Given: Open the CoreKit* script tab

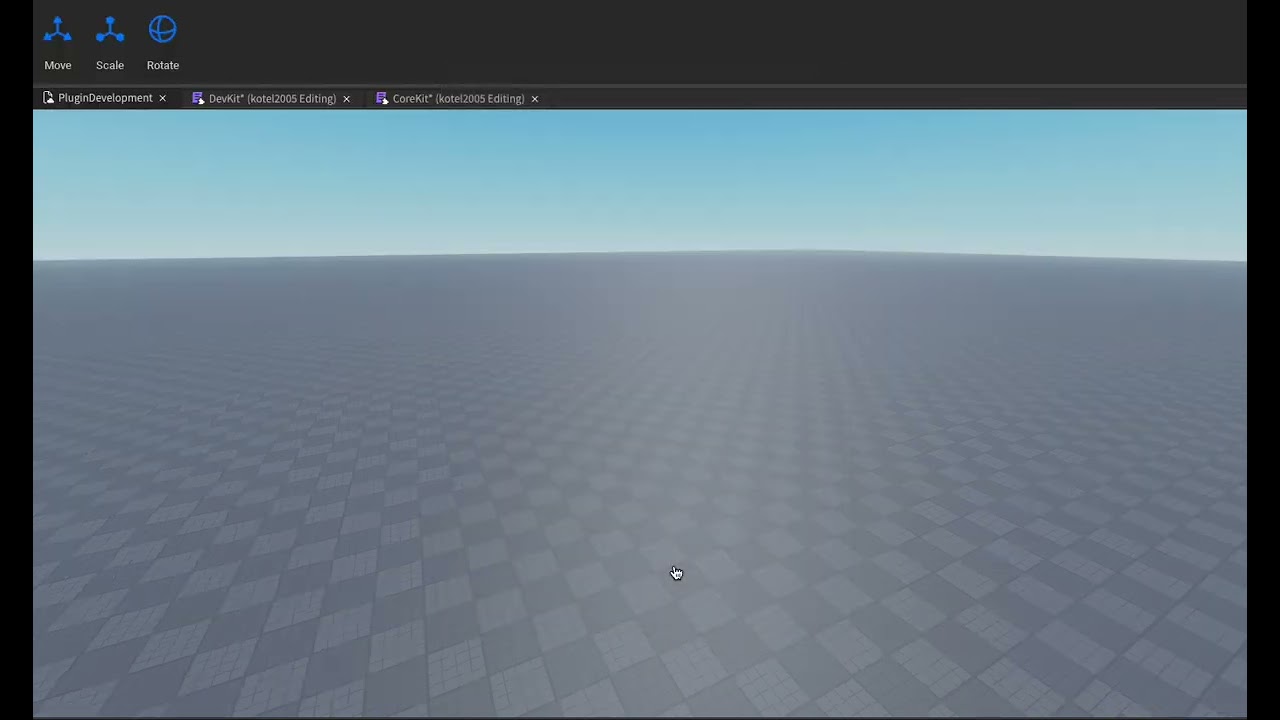Looking at the screenshot, I should coord(458,99).
